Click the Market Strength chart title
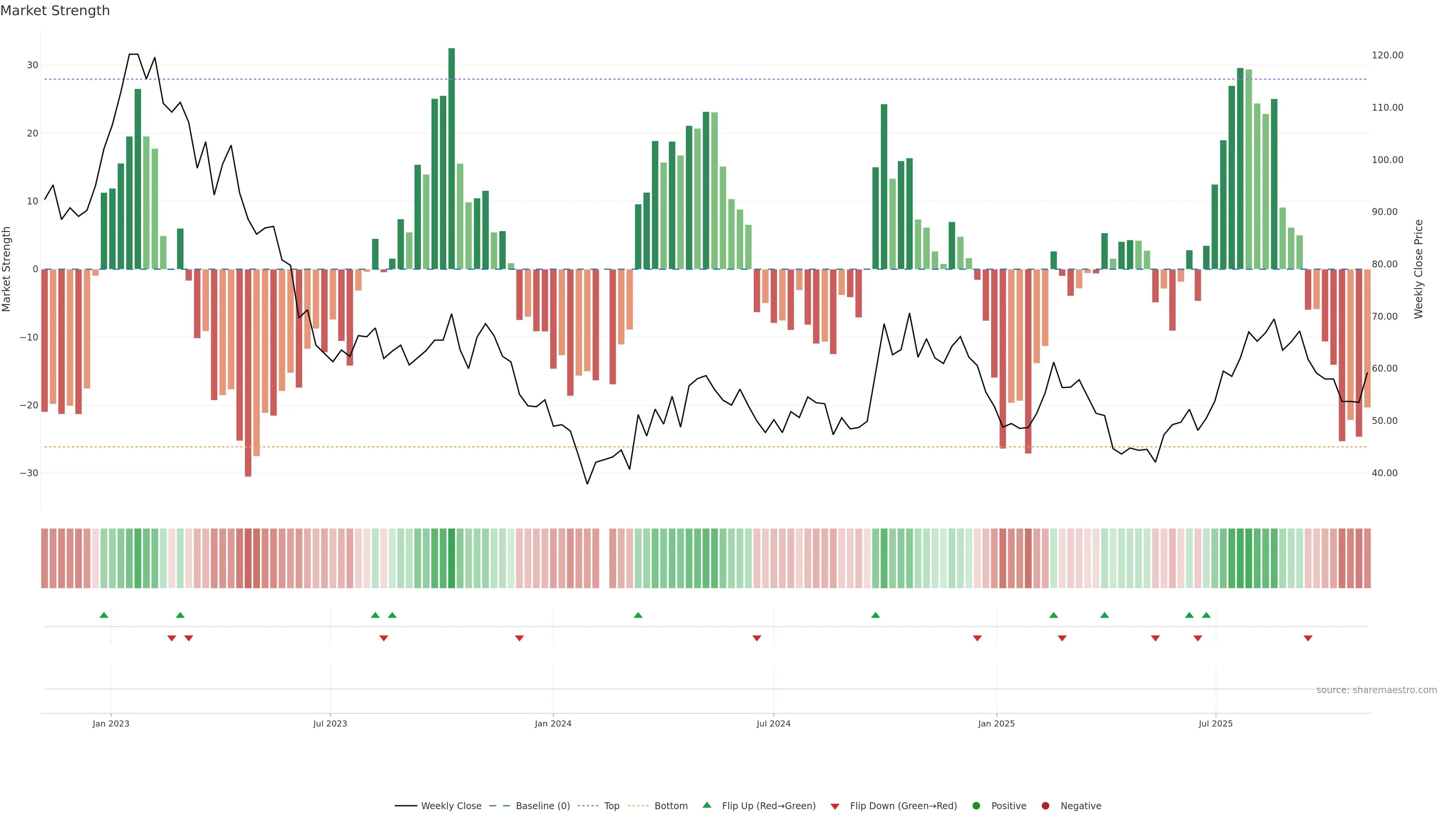This screenshot has width=1456, height=819. [x=55, y=11]
